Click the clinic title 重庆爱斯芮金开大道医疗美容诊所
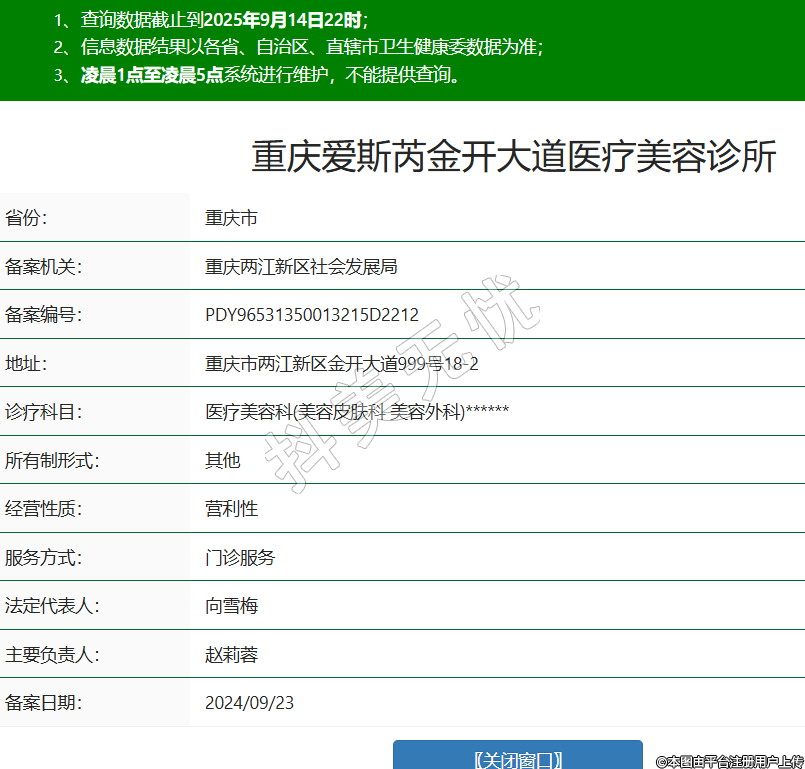 click(513, 157)
